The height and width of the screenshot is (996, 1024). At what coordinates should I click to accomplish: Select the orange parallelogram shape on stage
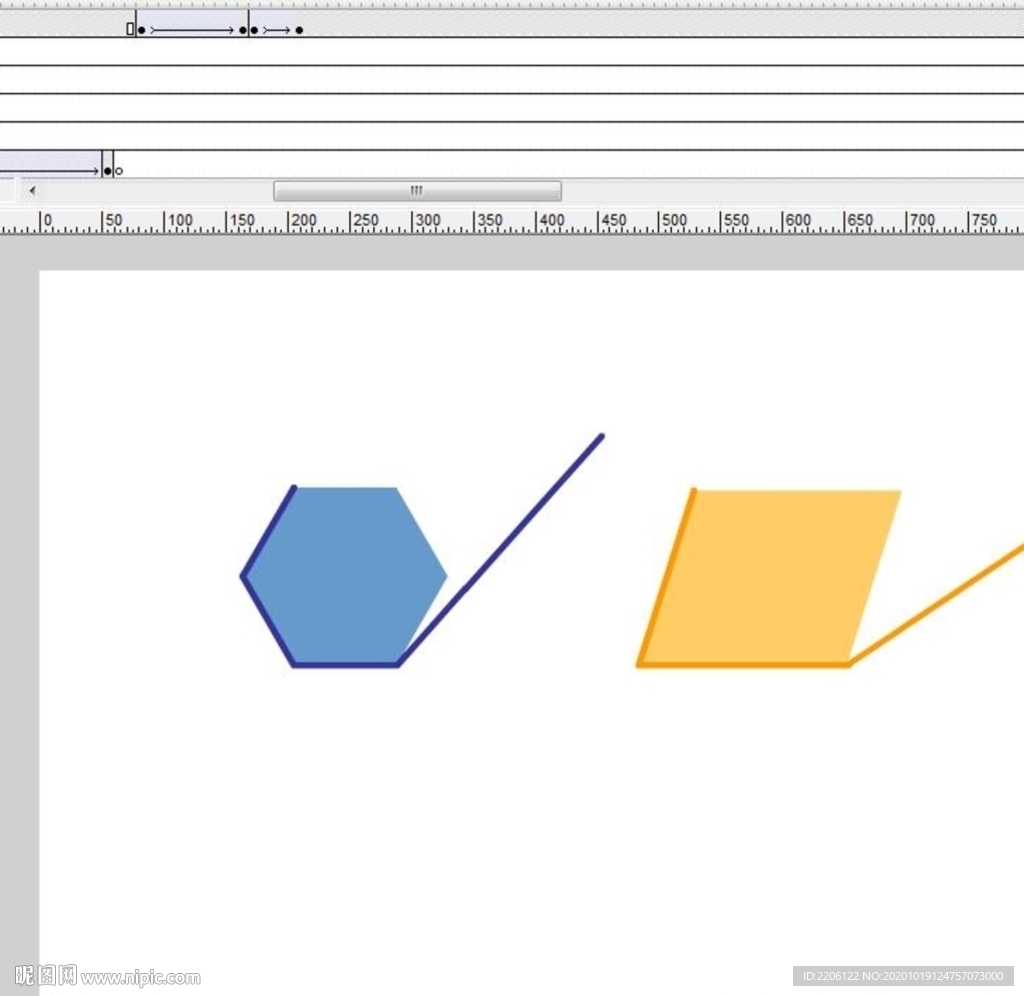(771, 577)
